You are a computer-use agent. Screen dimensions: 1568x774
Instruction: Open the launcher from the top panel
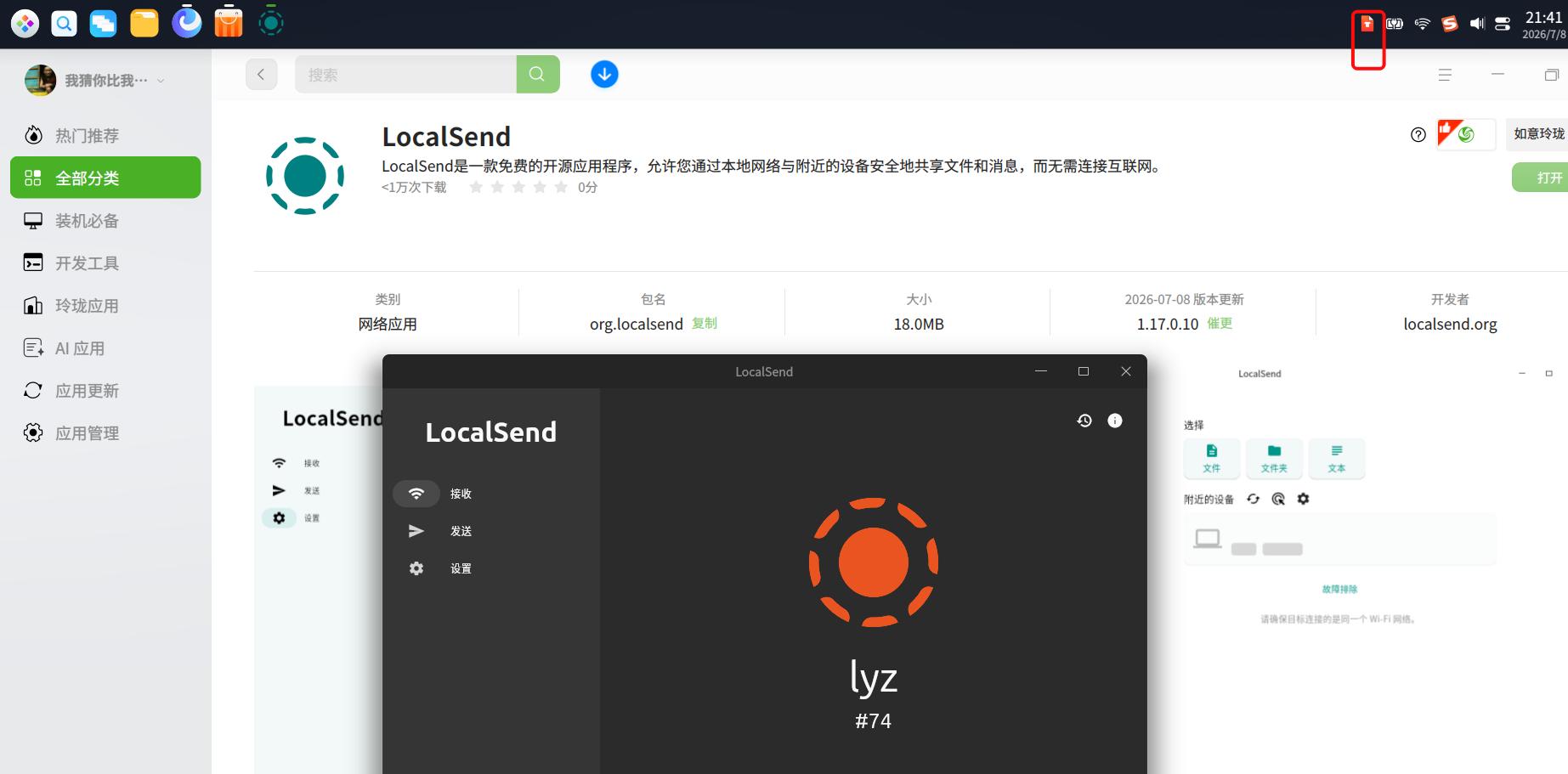(25, 24)
